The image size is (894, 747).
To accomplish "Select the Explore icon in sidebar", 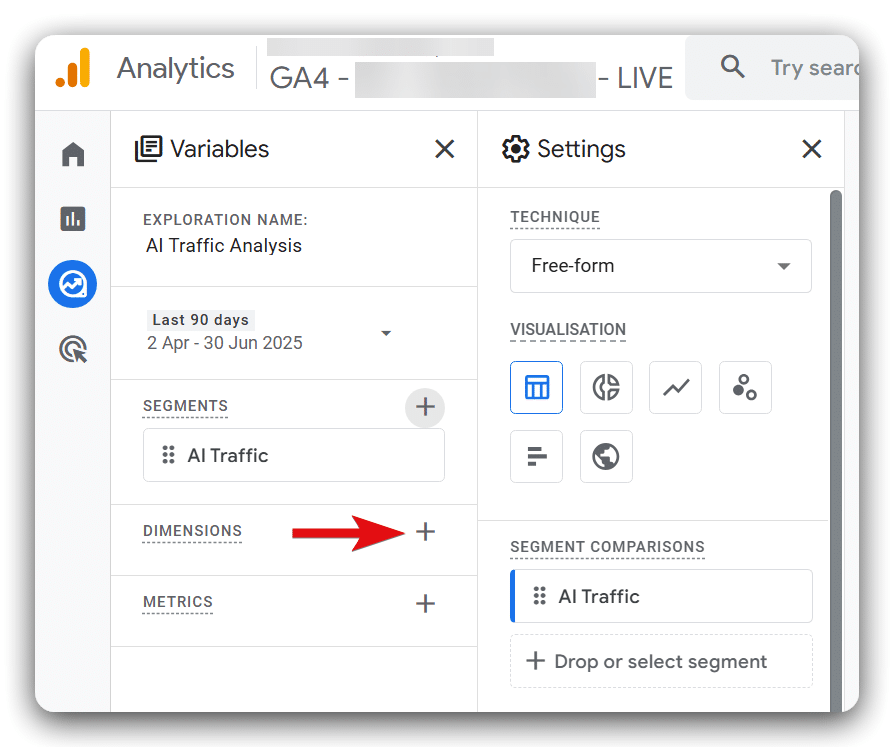I will (73, 285).
